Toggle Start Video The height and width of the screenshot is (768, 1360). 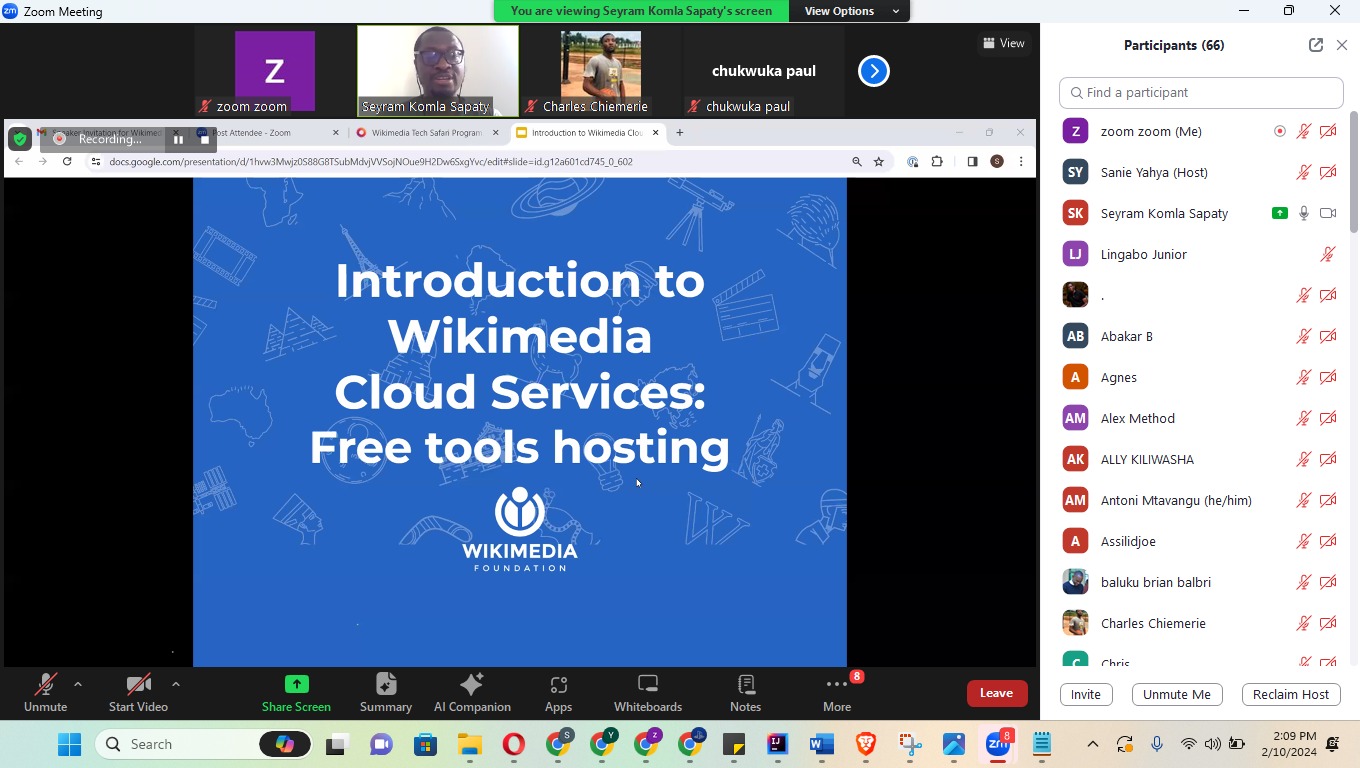[x=138, y=693]
